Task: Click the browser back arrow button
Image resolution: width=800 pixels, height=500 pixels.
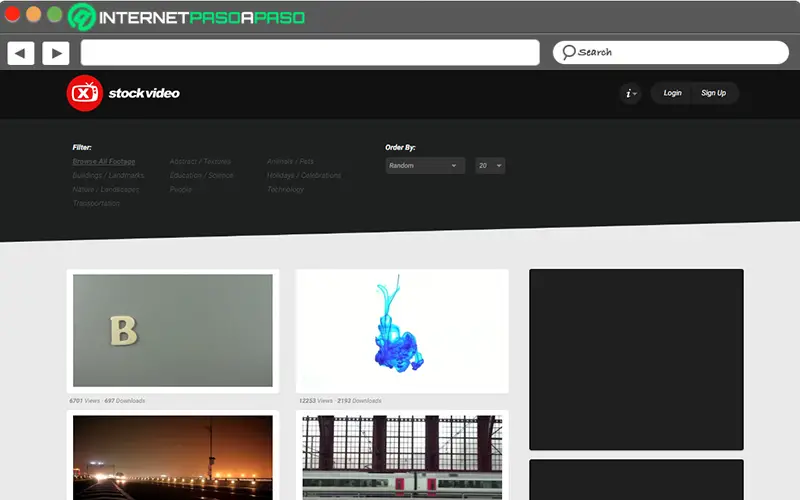Action: click(x=21, y=53)
